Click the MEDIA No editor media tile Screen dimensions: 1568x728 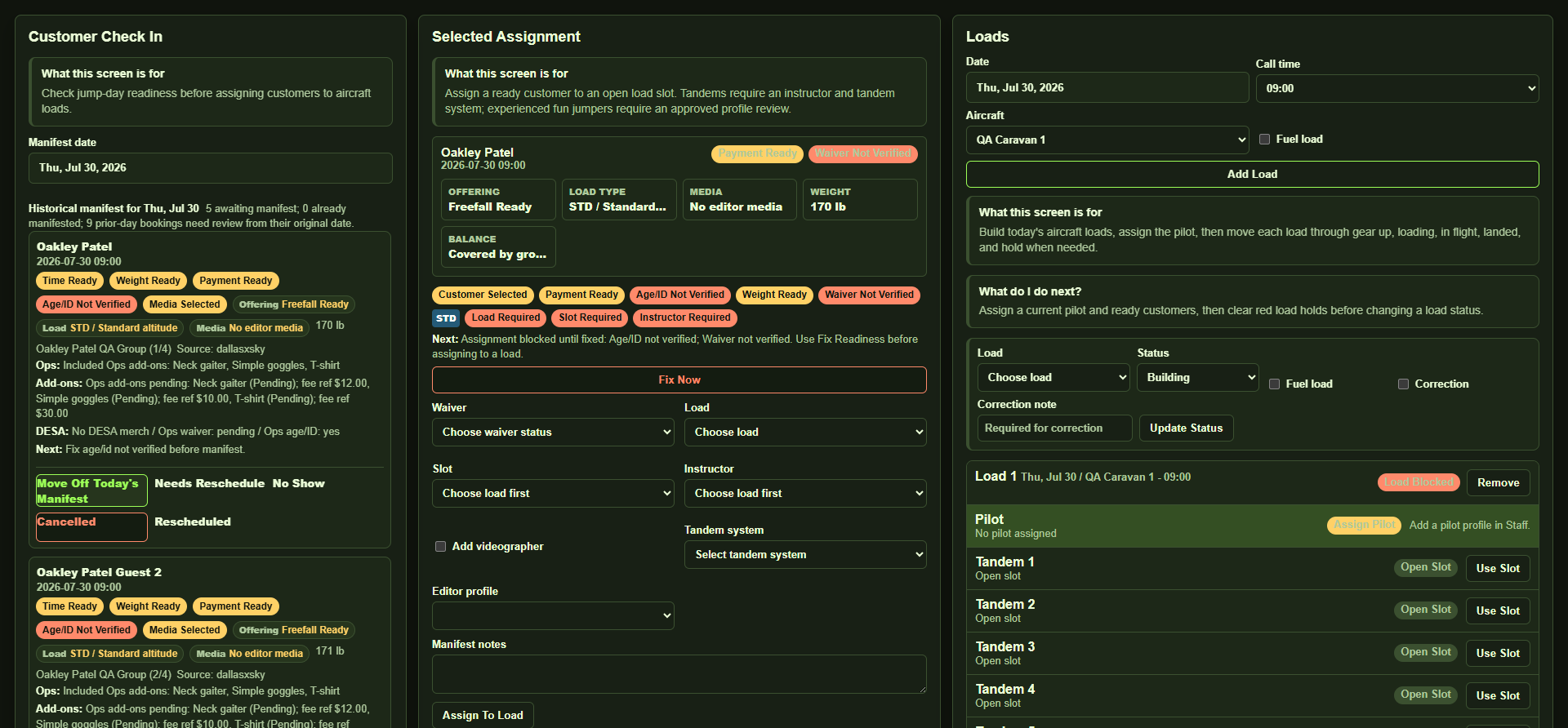[739, 200]
